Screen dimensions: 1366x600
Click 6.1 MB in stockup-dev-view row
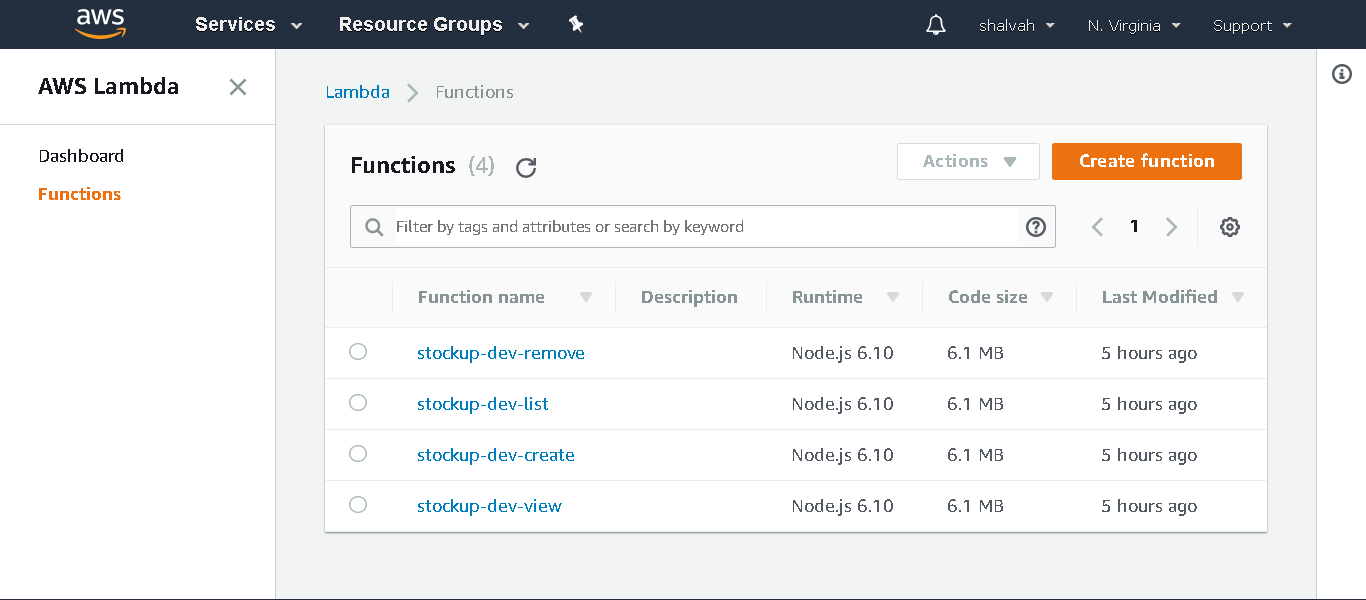[x=976, y=506]
